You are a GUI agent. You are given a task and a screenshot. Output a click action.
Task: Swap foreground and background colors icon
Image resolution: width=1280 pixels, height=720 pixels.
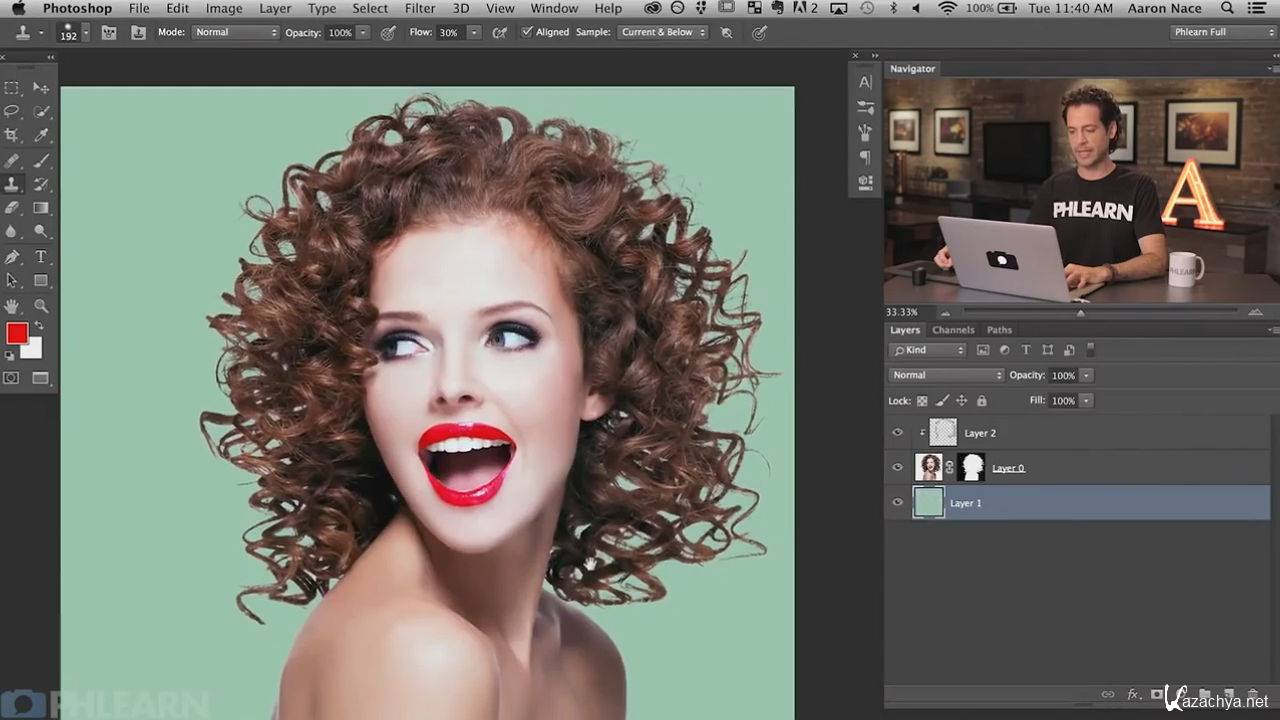39,326
